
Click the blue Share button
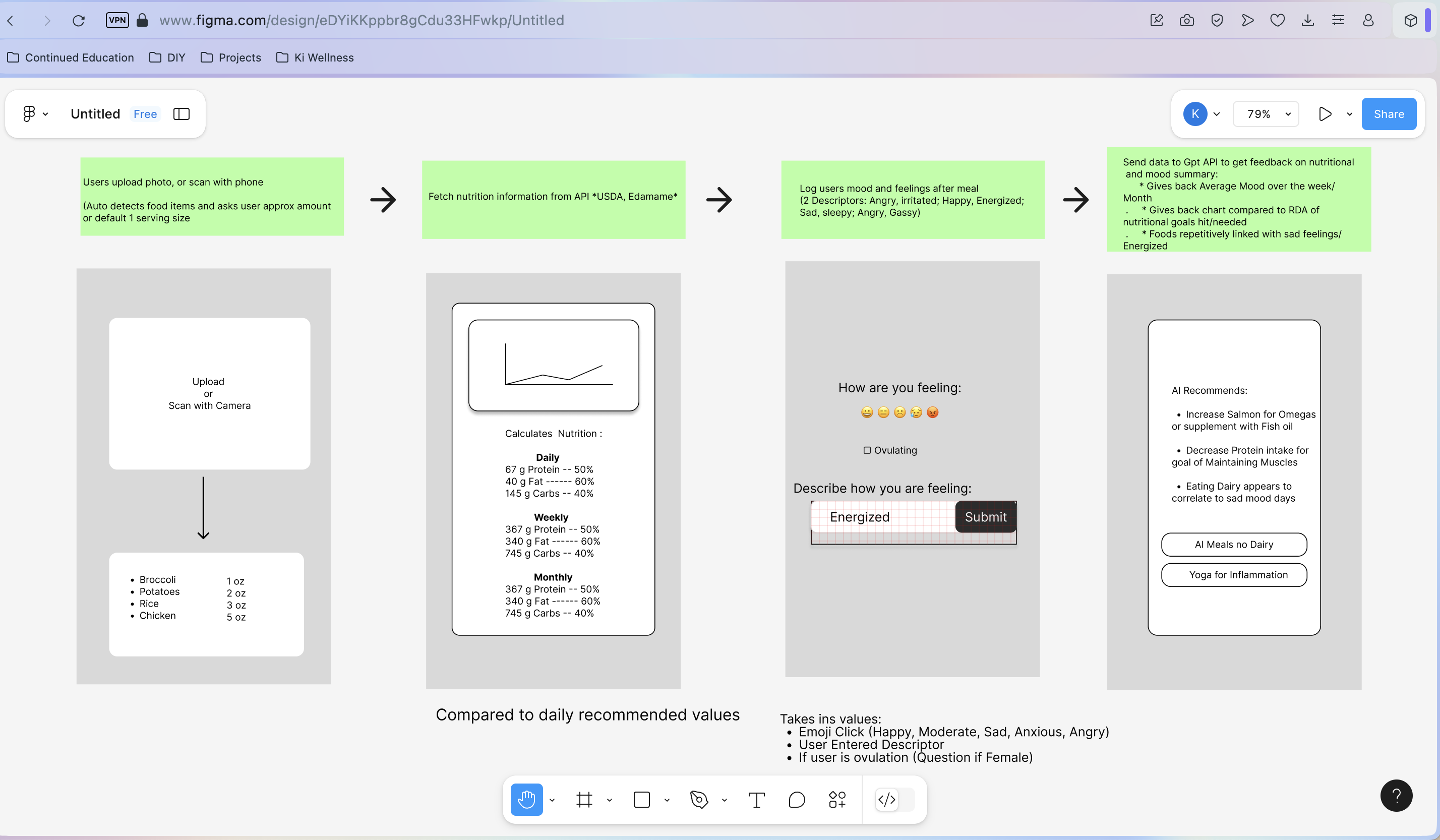coord(1389,114)
